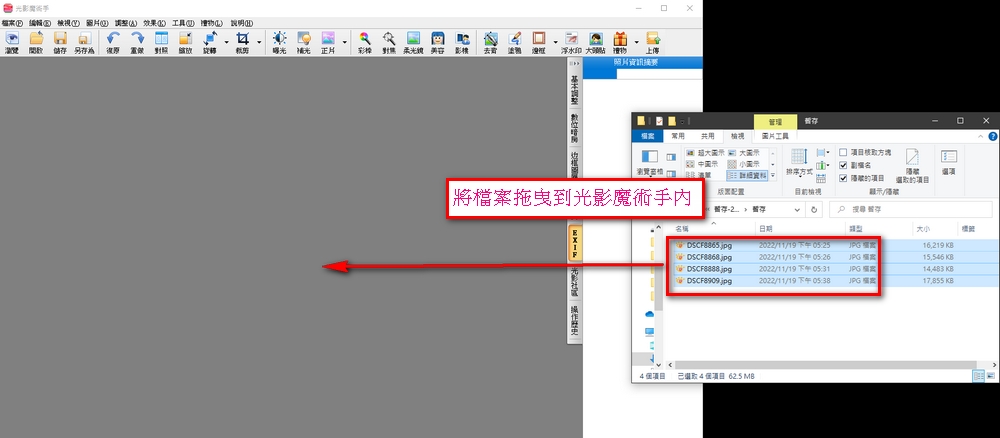Open the EXIF side panel tab
1000x438 pixels.
[x=575, y=244]
